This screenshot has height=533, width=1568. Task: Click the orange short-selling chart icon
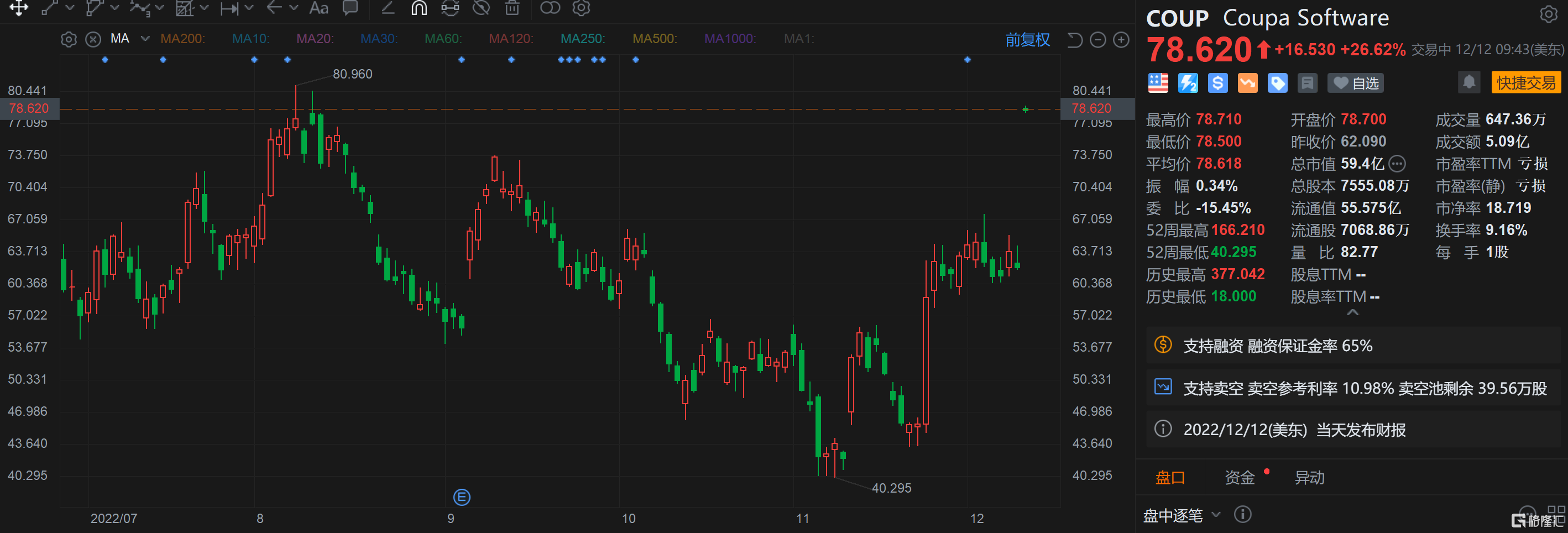point(1247,83)
